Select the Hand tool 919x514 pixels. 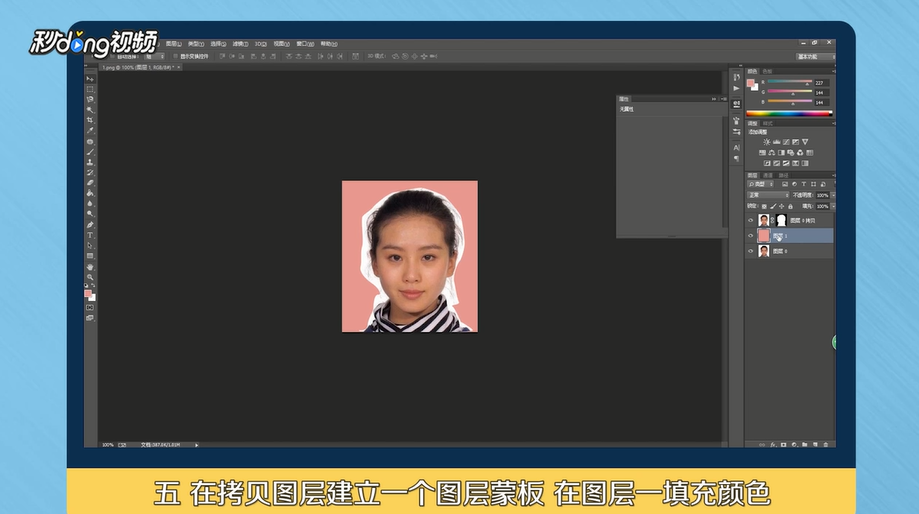[90, 267]
